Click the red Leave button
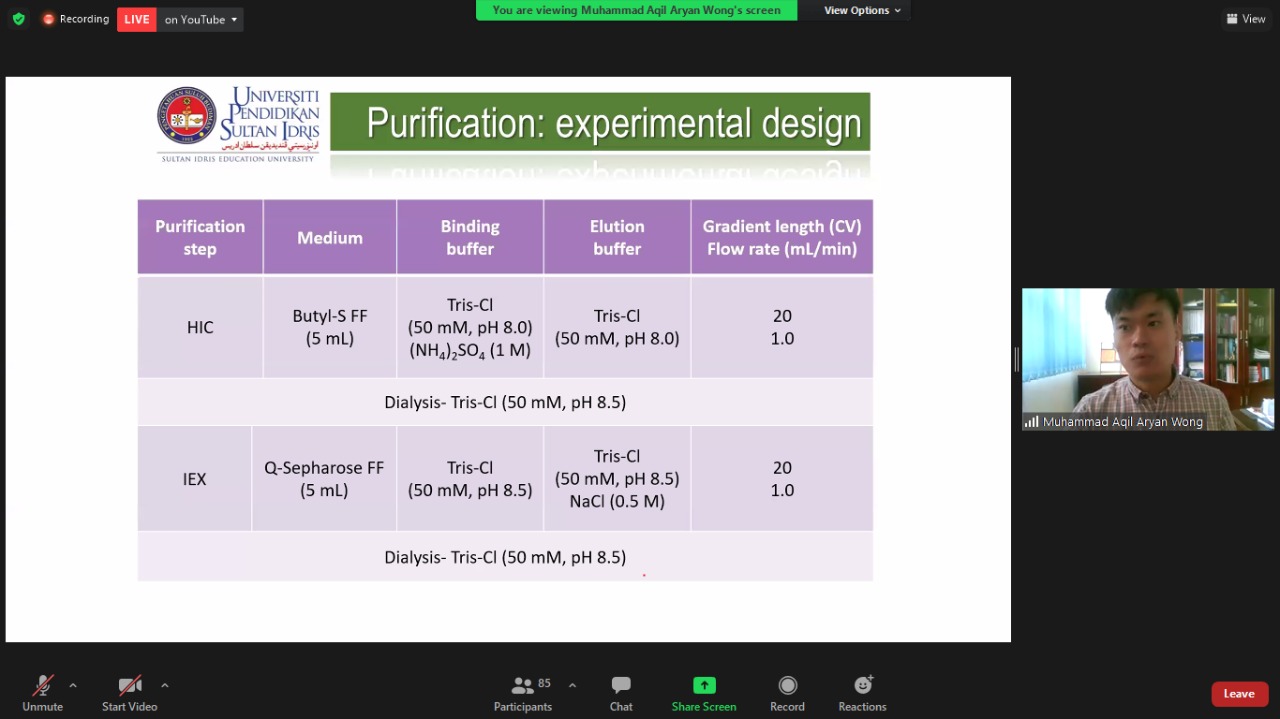The image size is (1280, 719). tap(1239, 694)
